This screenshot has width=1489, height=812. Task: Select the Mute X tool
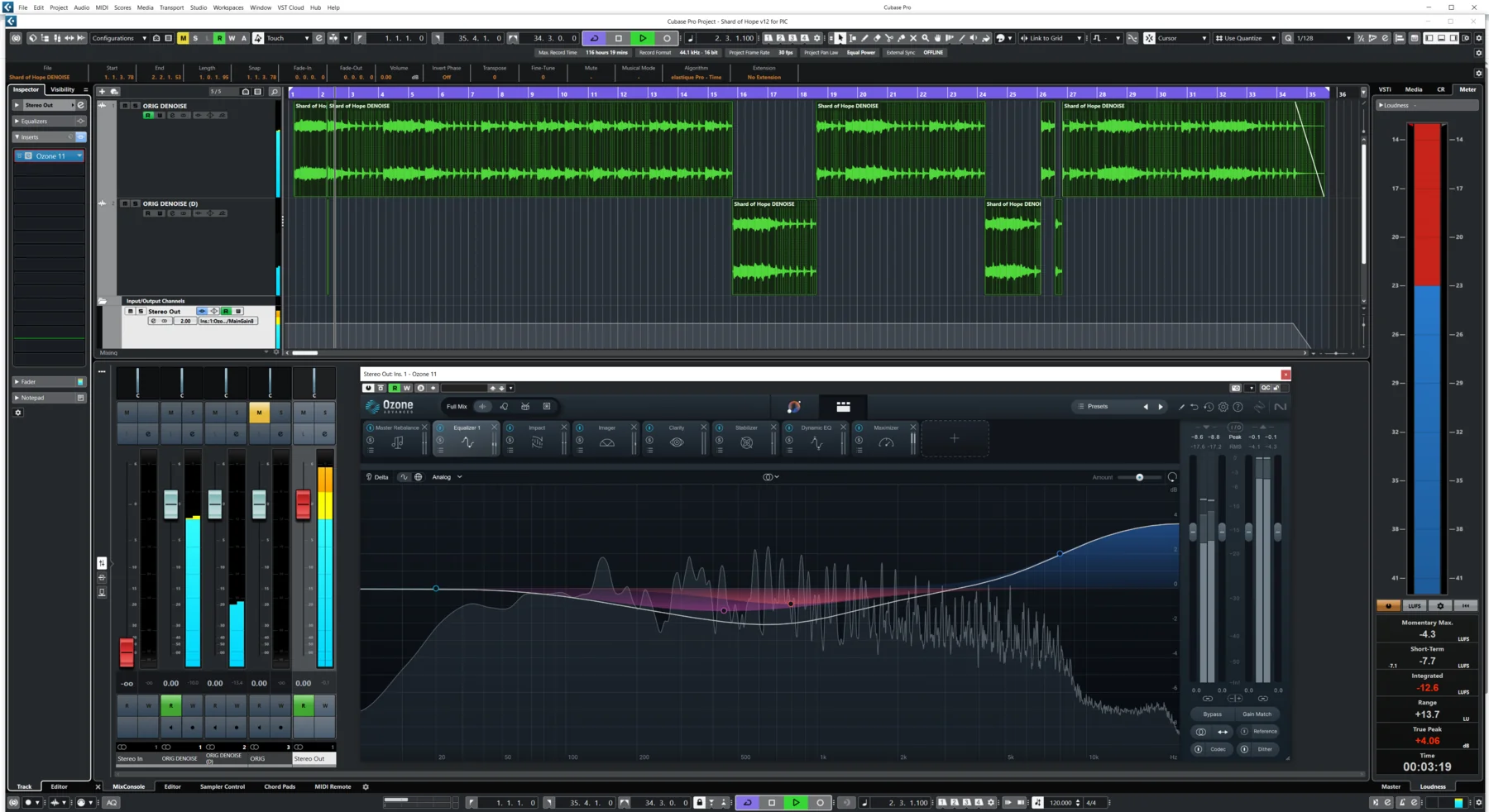coord(913,38)
